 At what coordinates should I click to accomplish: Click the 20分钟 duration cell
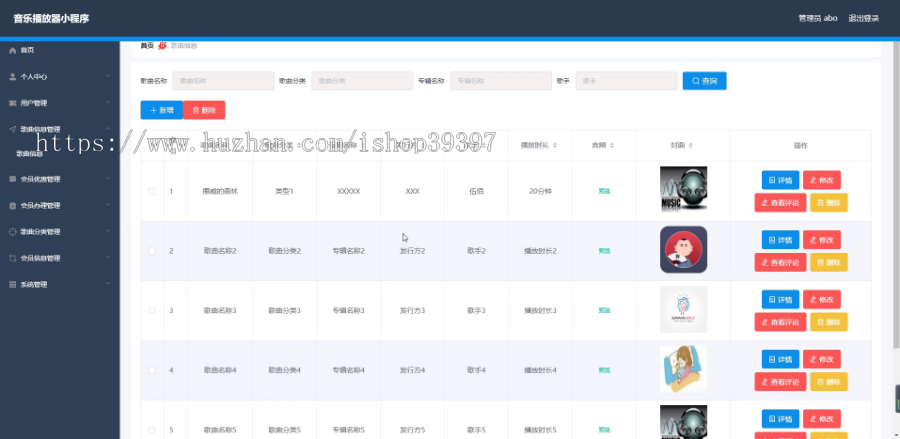[x=540, y=191]
